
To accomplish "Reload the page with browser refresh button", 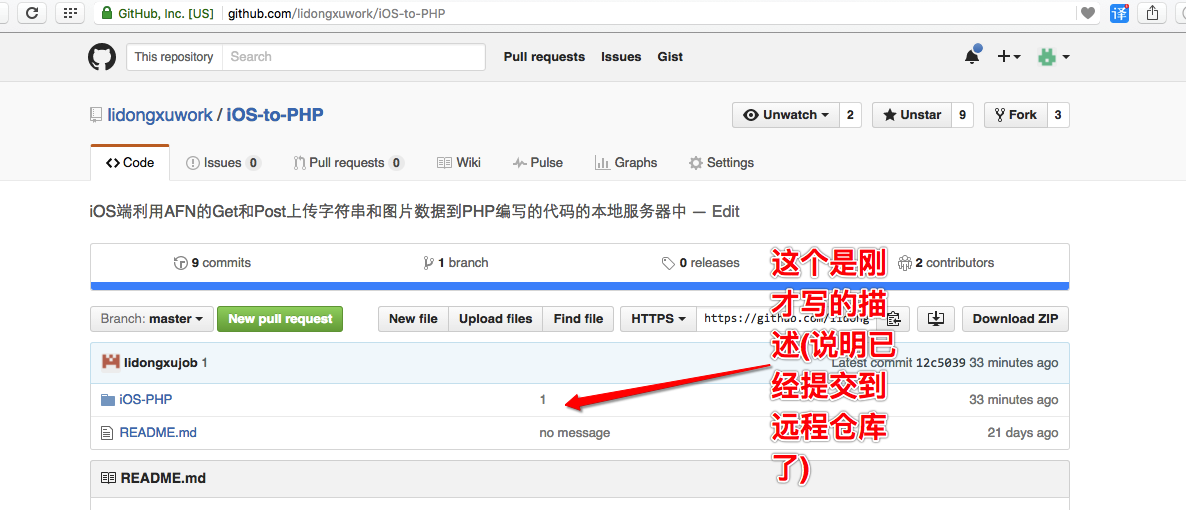I will (x=33, y=13).
